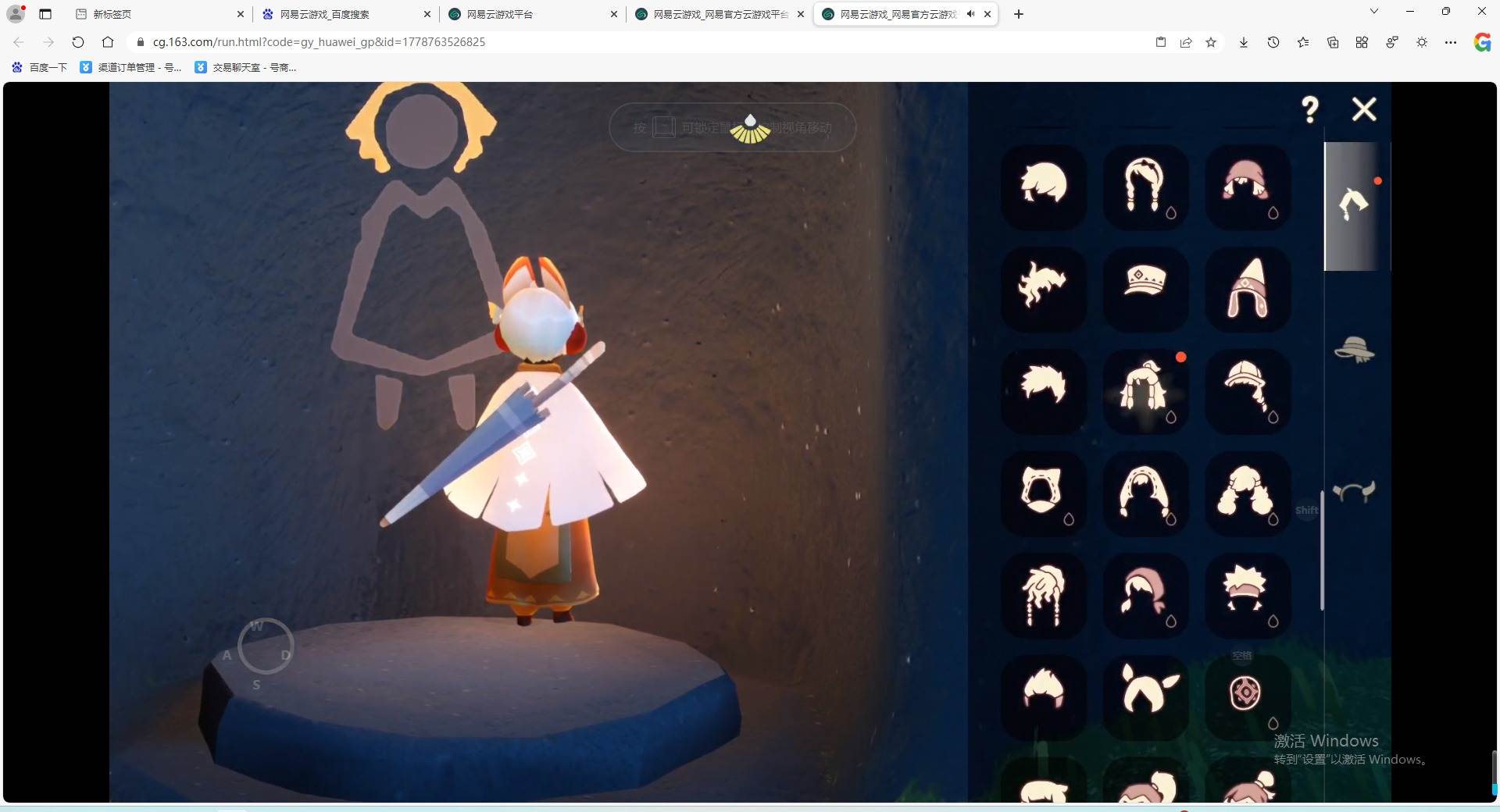Pick the pink beanie with bangs hairstyle
1500x812 pixels.
[x=1248, y=187]
